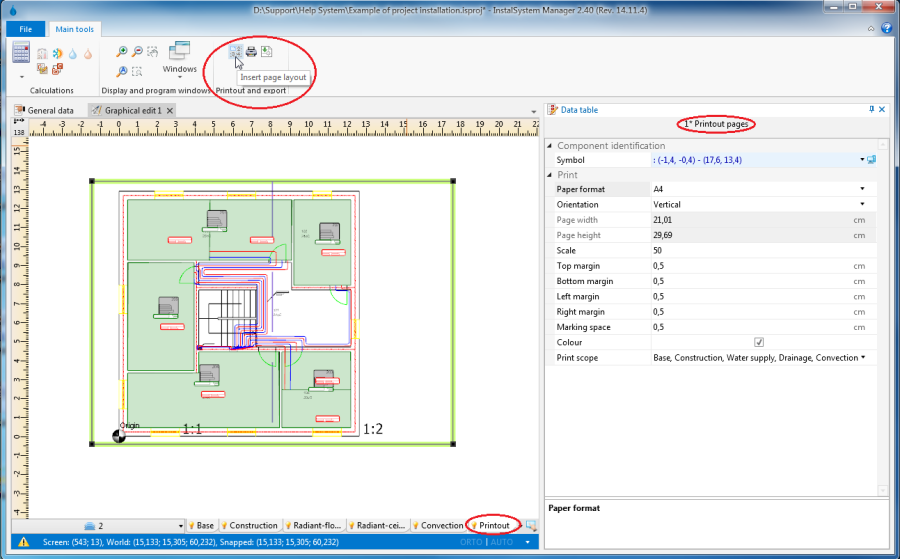Open the Paper format dropdown
900x559 pixels.
click(x=862, y=189)
